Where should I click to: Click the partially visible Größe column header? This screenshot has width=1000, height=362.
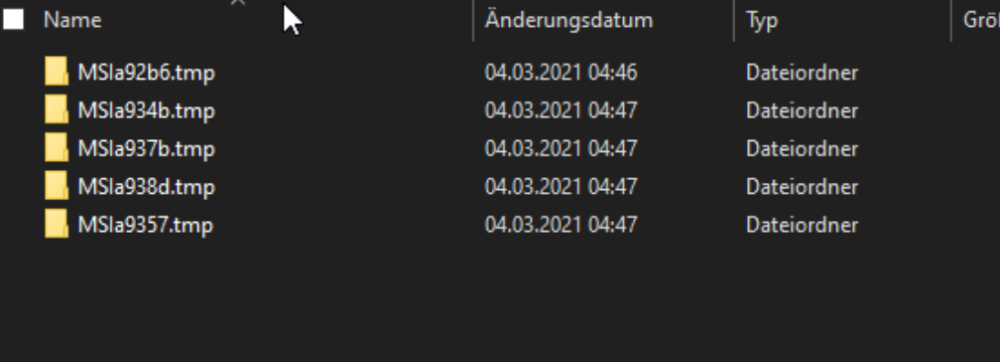coord(981,20)
